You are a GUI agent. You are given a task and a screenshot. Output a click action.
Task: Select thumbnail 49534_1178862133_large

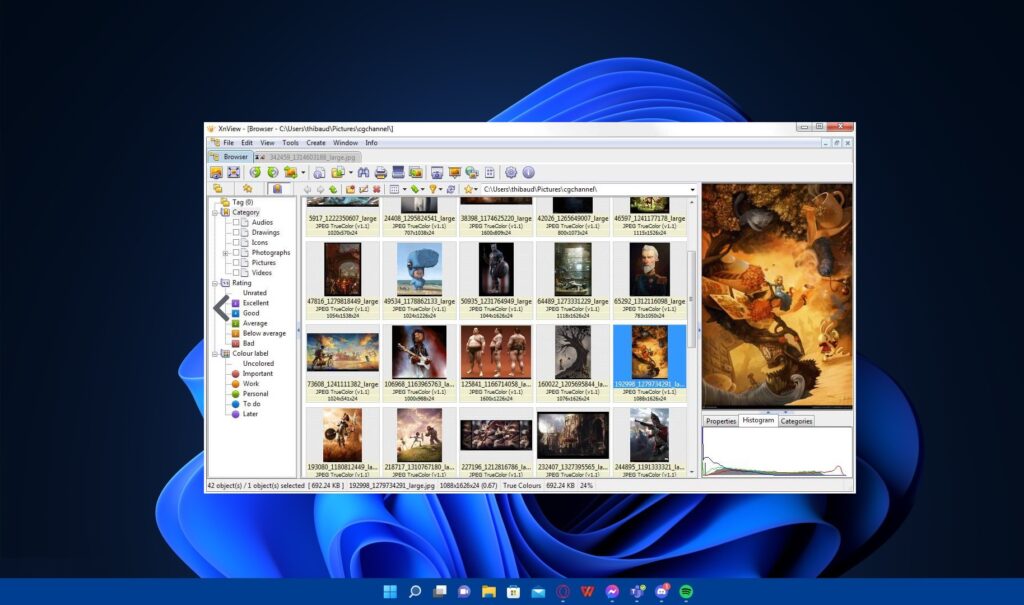pos(419,280)
